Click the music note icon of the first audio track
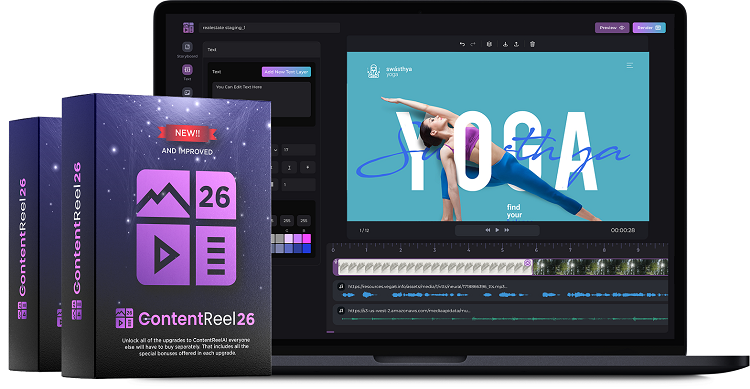Image resolution: width=750 pixels, height=389 pixels. coord(341,286)
